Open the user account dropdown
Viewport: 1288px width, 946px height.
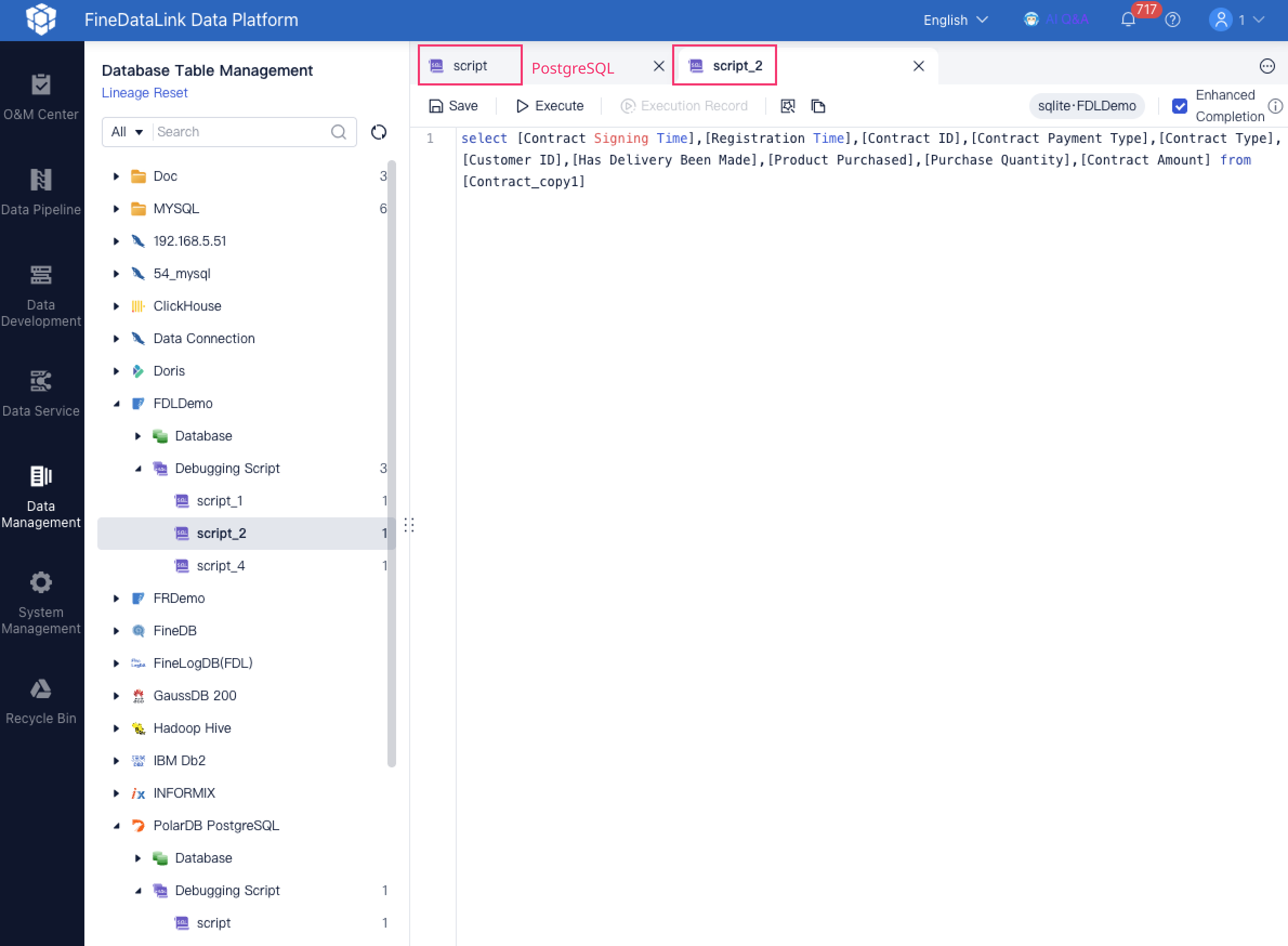[1237, 20]
